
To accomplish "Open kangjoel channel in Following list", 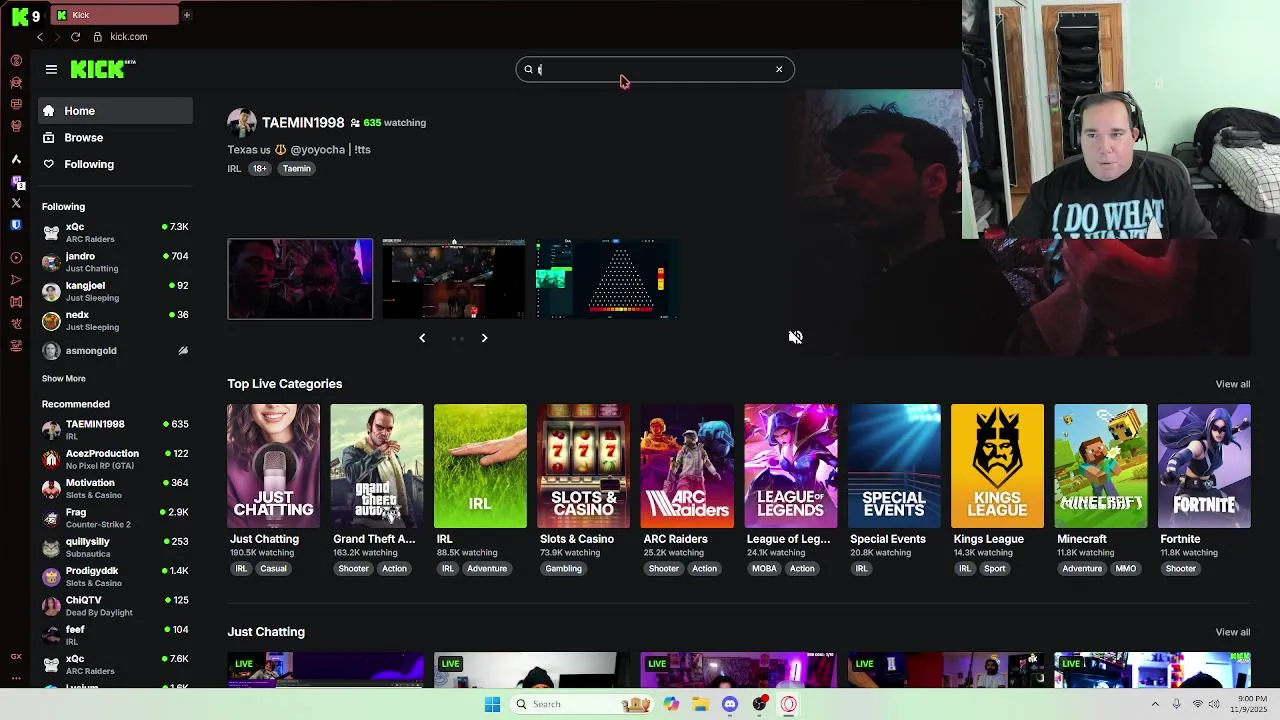I will click(115, 291).
